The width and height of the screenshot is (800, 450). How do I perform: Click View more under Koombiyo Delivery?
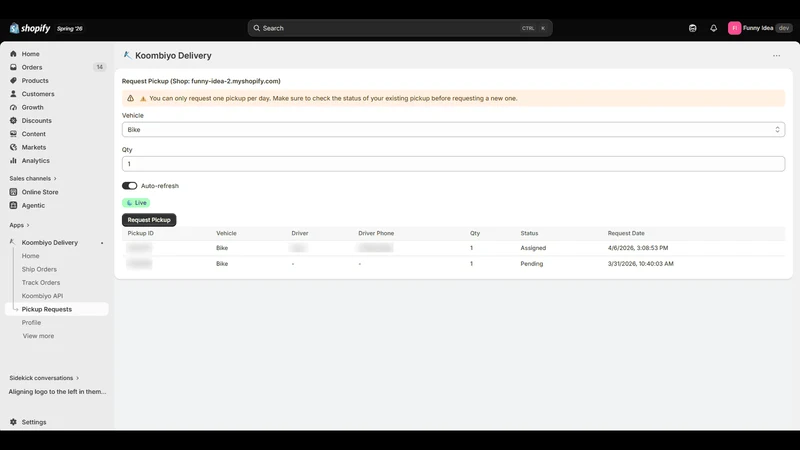pos(38,336)
